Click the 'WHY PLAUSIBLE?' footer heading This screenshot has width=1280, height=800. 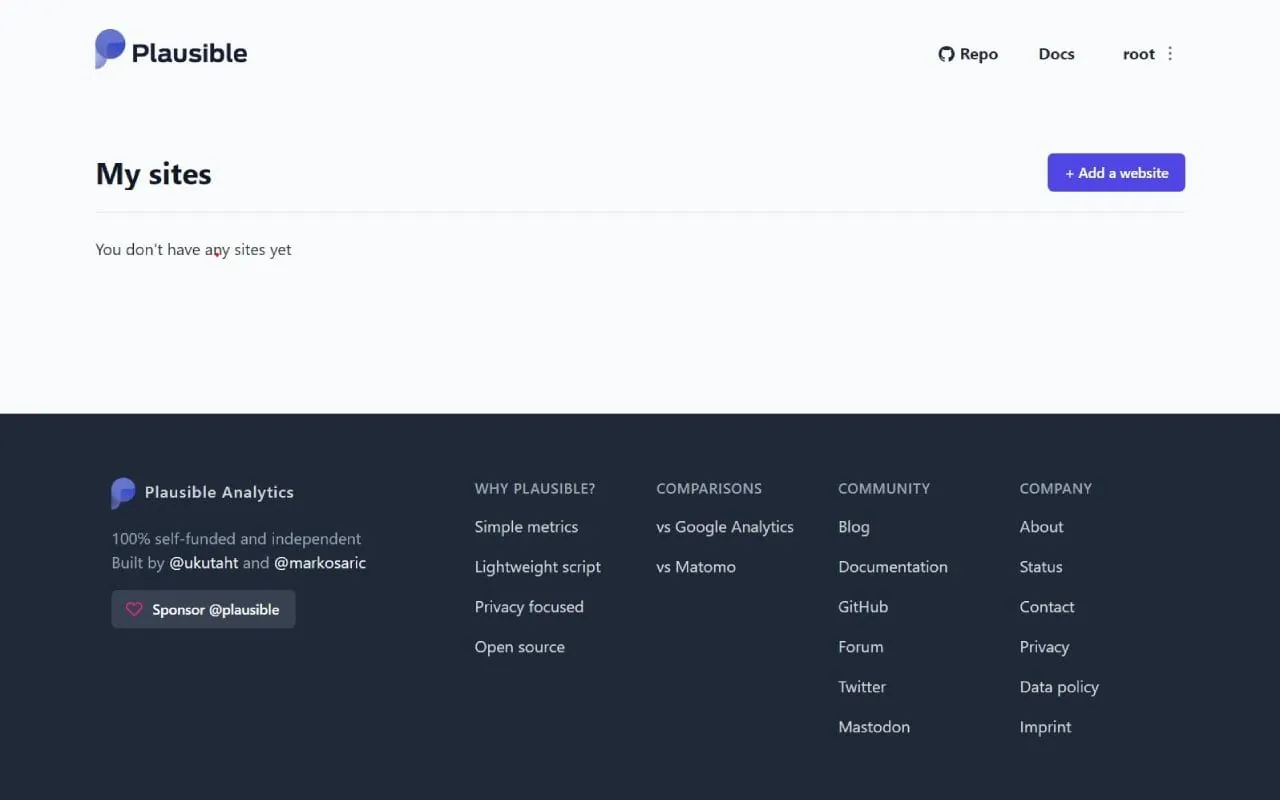click(535, 489)
